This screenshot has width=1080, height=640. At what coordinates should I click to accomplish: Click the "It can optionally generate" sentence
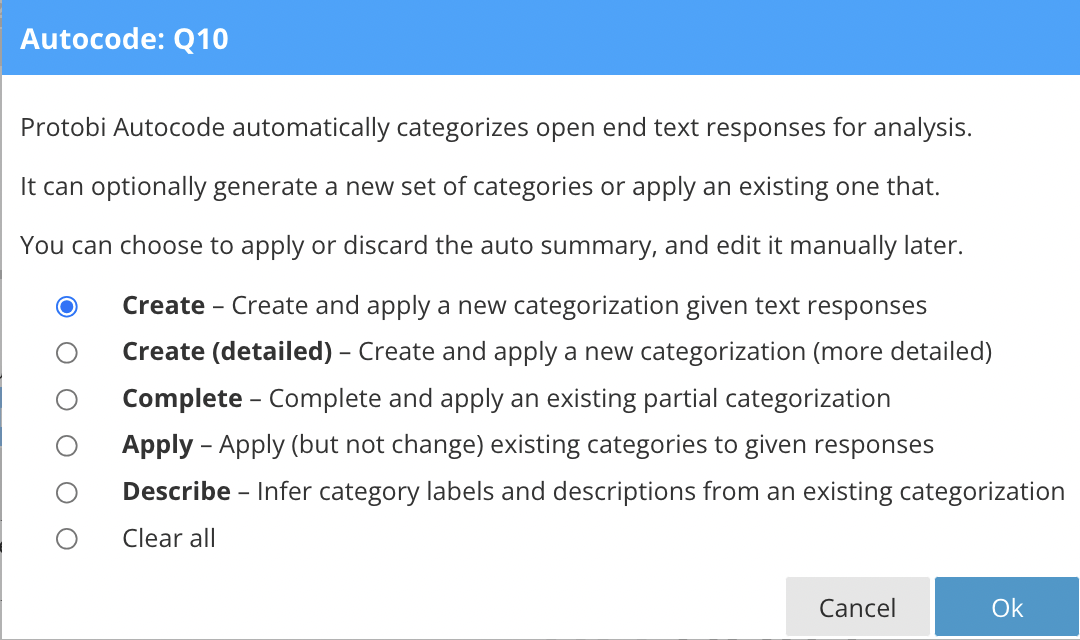pyautogui.click(x=480, y=188)
